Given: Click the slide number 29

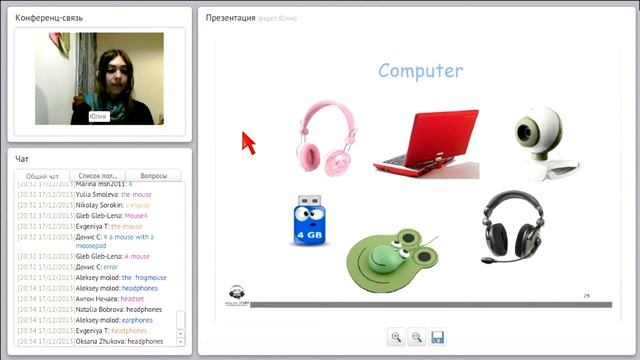Looking at the screenshot, I should coord(587,296).
